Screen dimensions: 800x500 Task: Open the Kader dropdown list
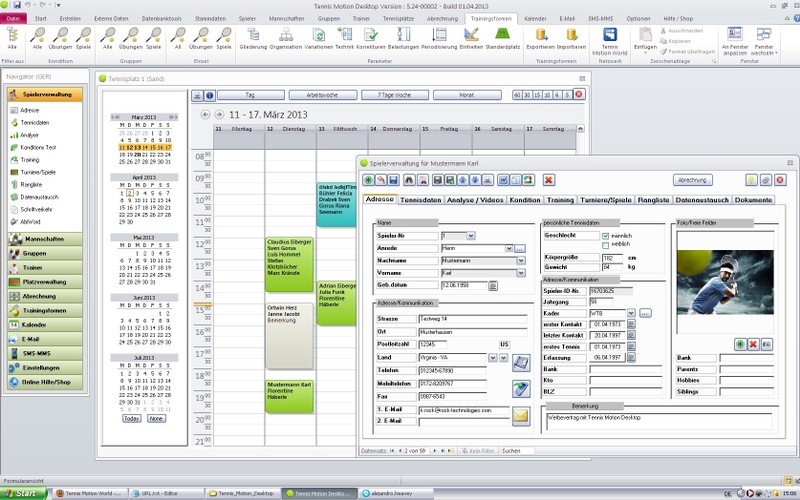(x=631, y=313)
